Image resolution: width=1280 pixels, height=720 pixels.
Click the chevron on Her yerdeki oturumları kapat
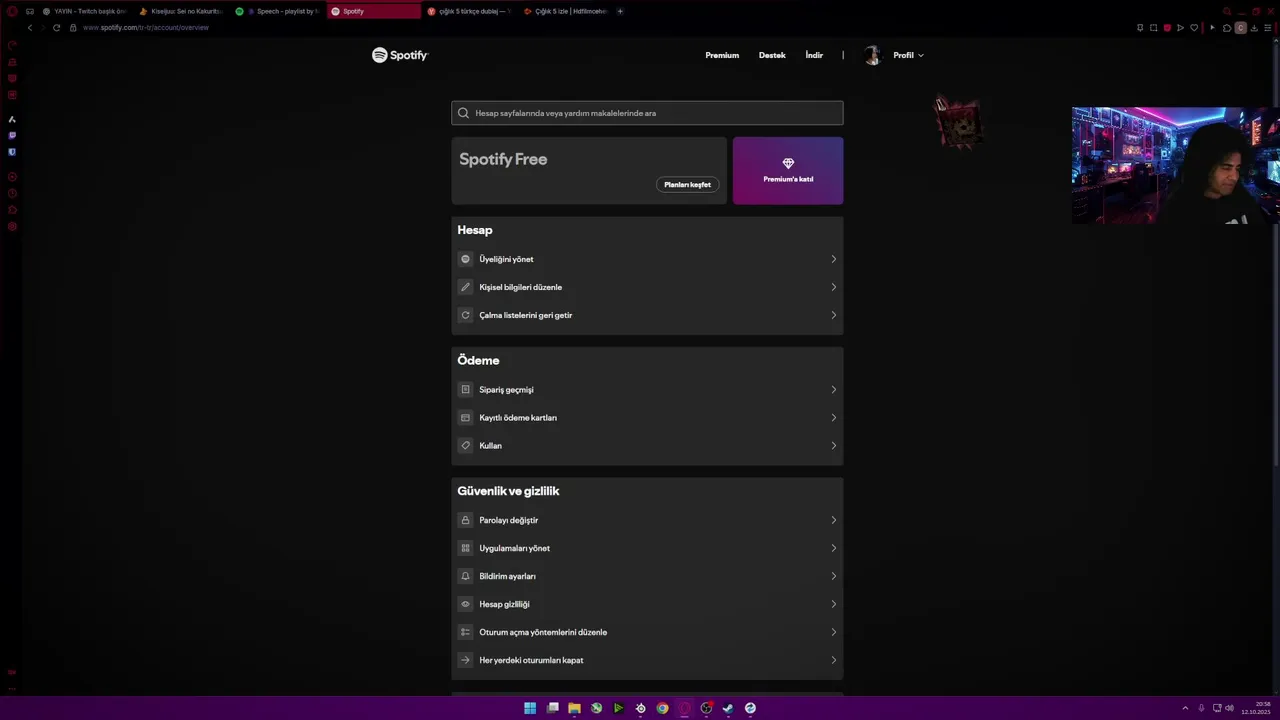tap(833, 660)
